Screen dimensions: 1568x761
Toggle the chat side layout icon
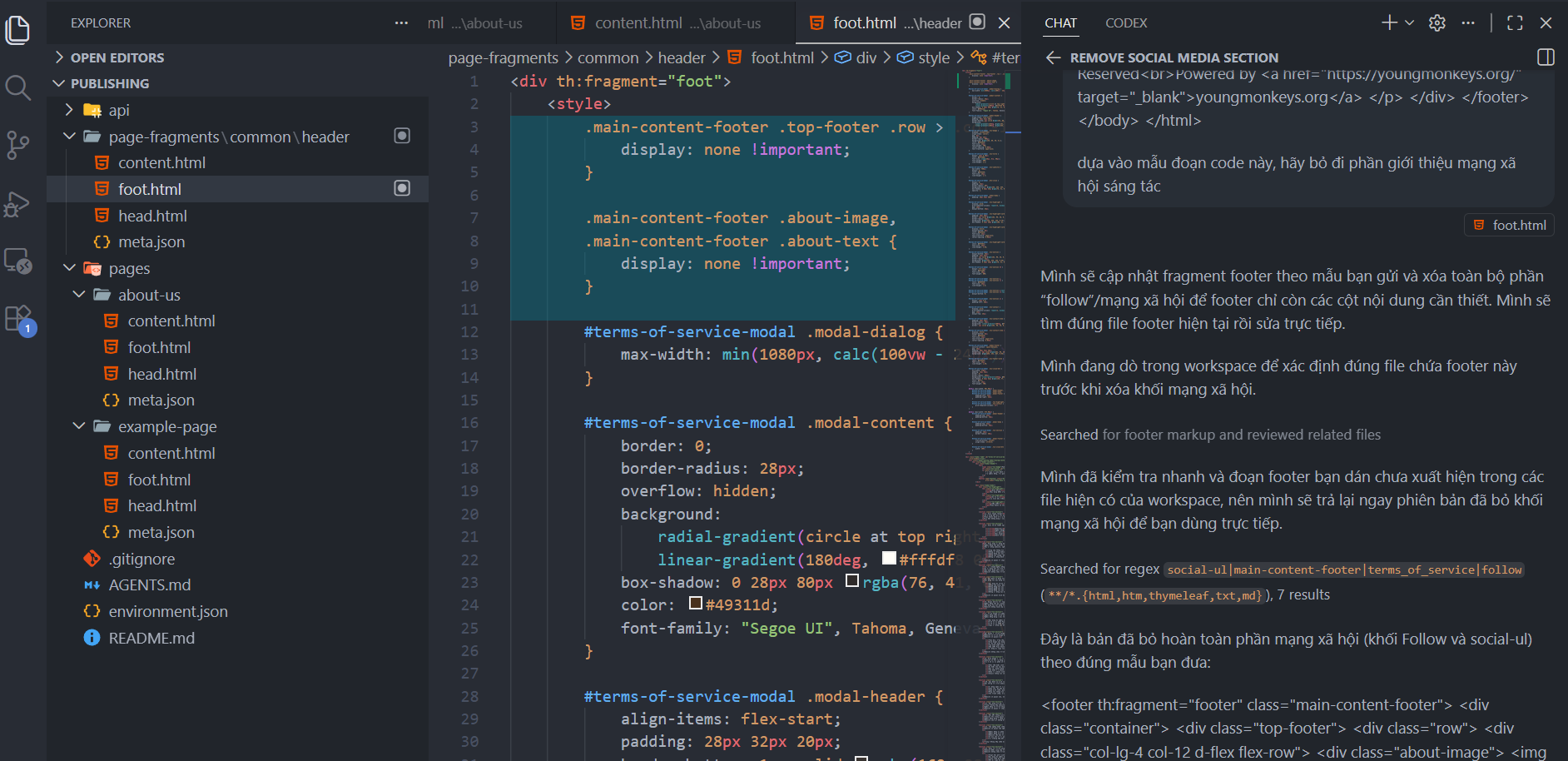(x=1546, y=57)
